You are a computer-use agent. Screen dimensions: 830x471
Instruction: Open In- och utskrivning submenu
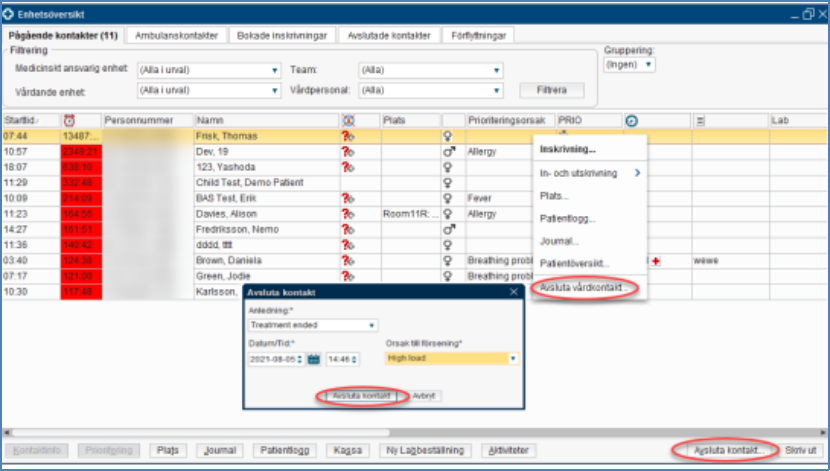590,173
